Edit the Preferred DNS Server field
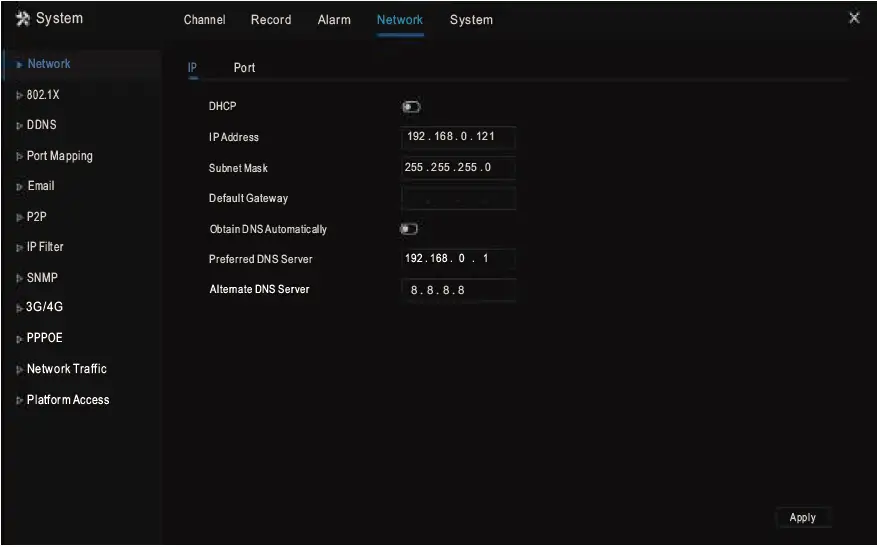 (x=458, y=259)
